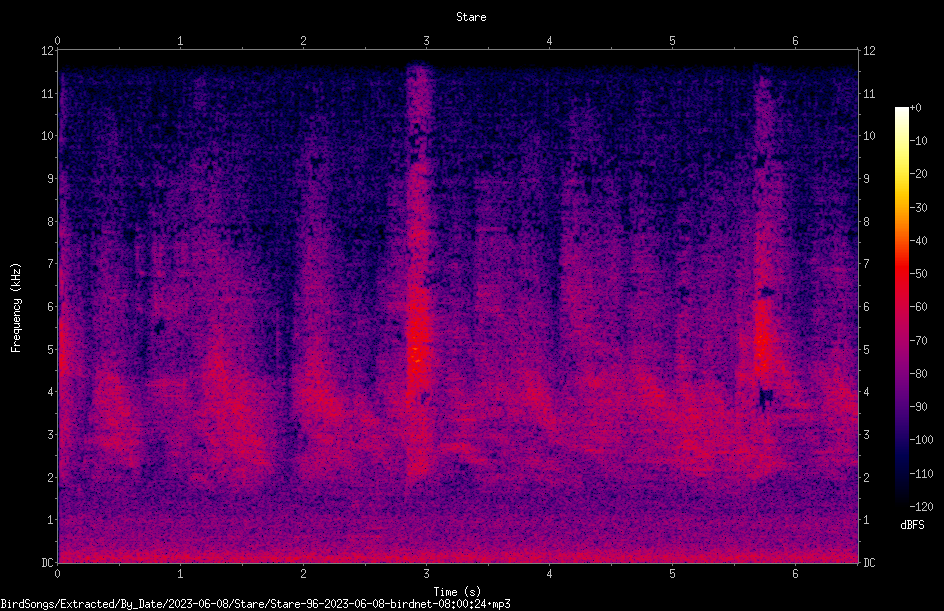
Task: Click the 12 kHz label on the left axis
Action: [48, 51]
